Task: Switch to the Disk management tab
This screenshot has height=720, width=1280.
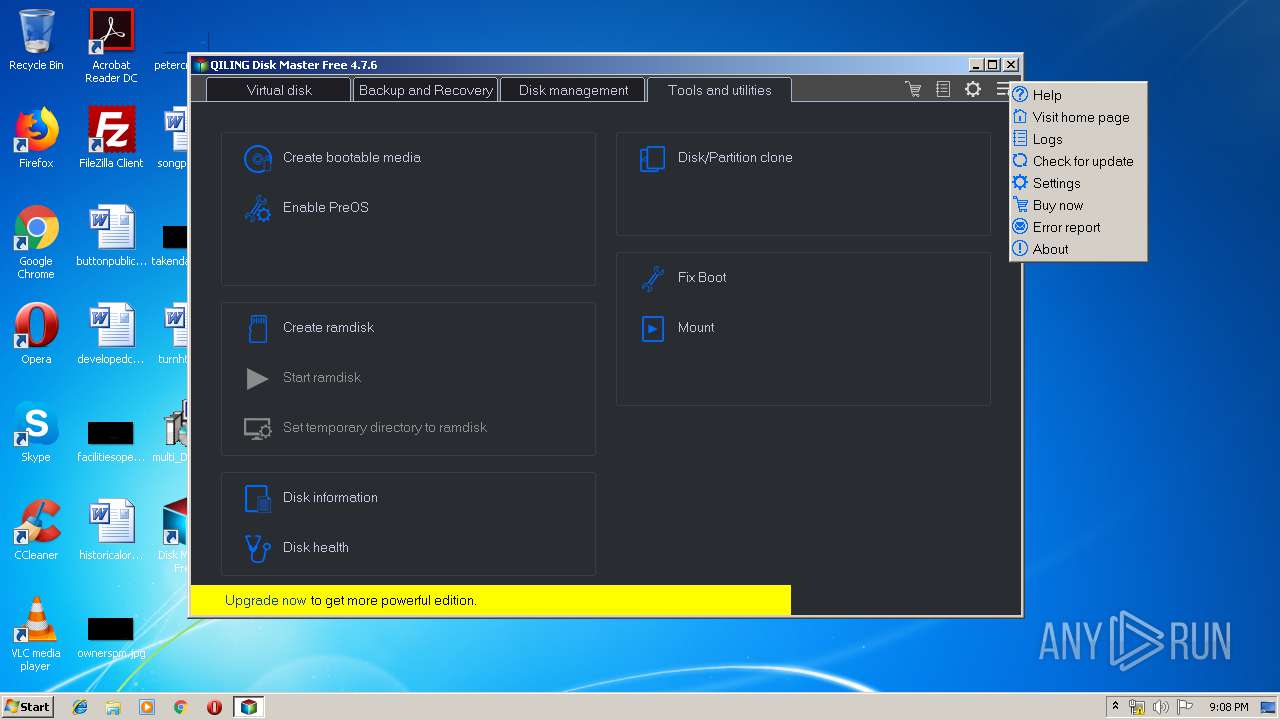Action: [x=573, y=90]
